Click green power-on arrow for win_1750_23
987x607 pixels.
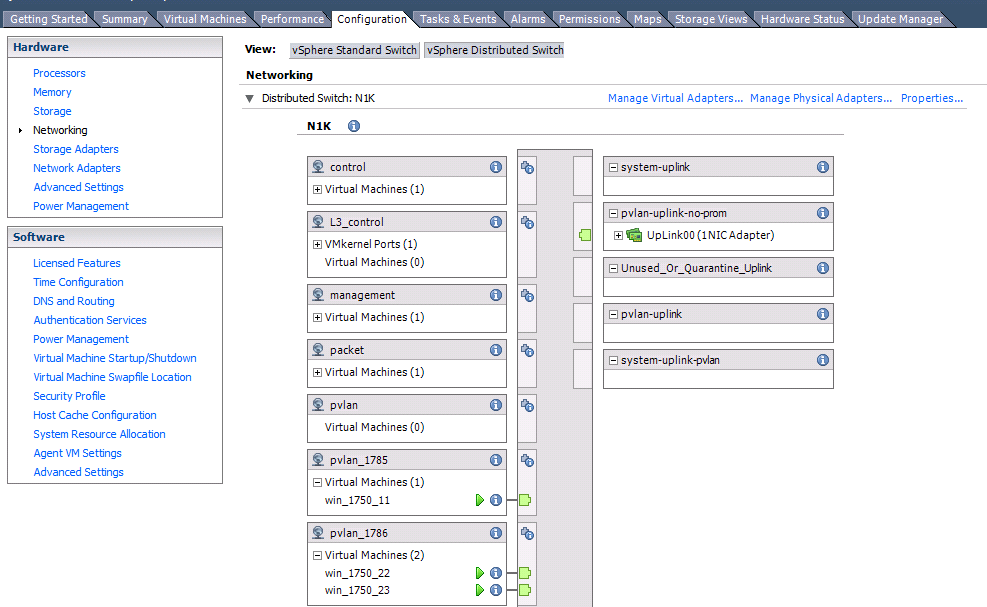(480, 590)
